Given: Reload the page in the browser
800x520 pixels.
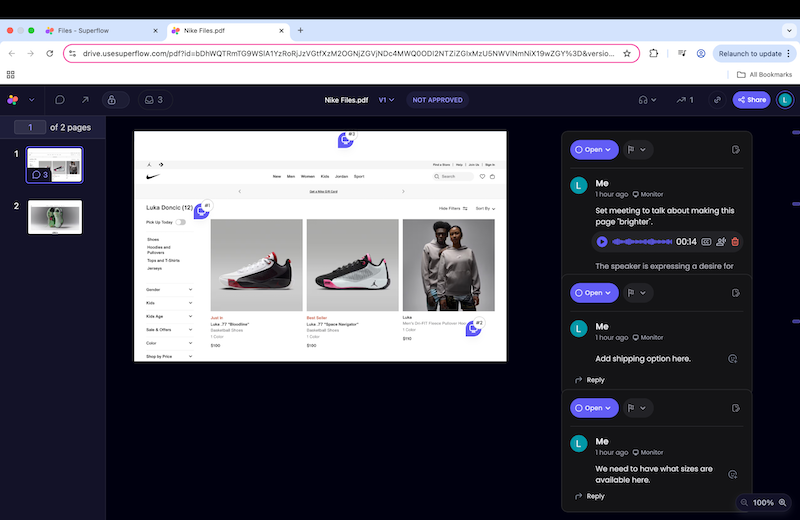Looking at the screenshot, I should coord(49,54).
